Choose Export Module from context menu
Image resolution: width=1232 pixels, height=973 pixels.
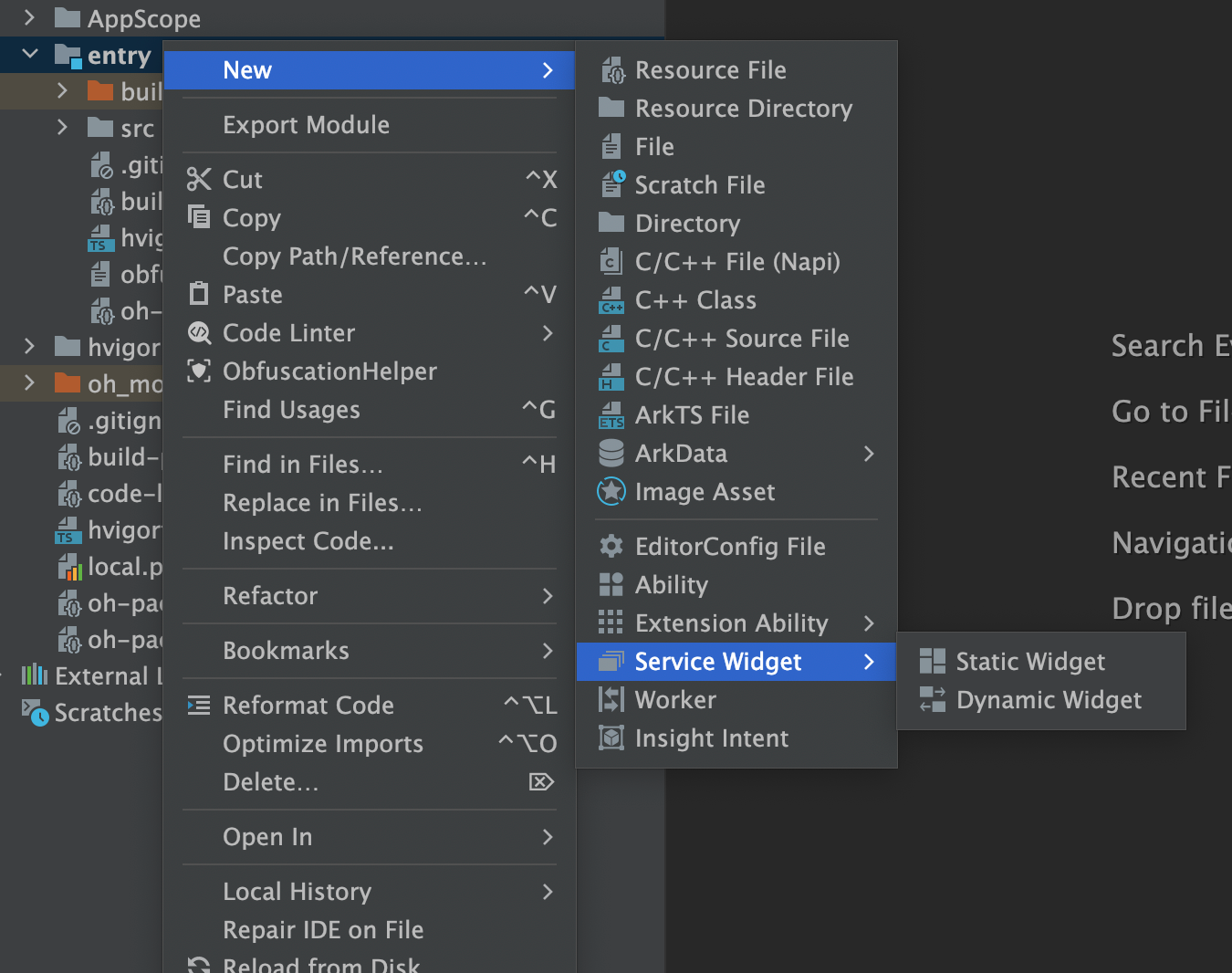coord(306,125)
